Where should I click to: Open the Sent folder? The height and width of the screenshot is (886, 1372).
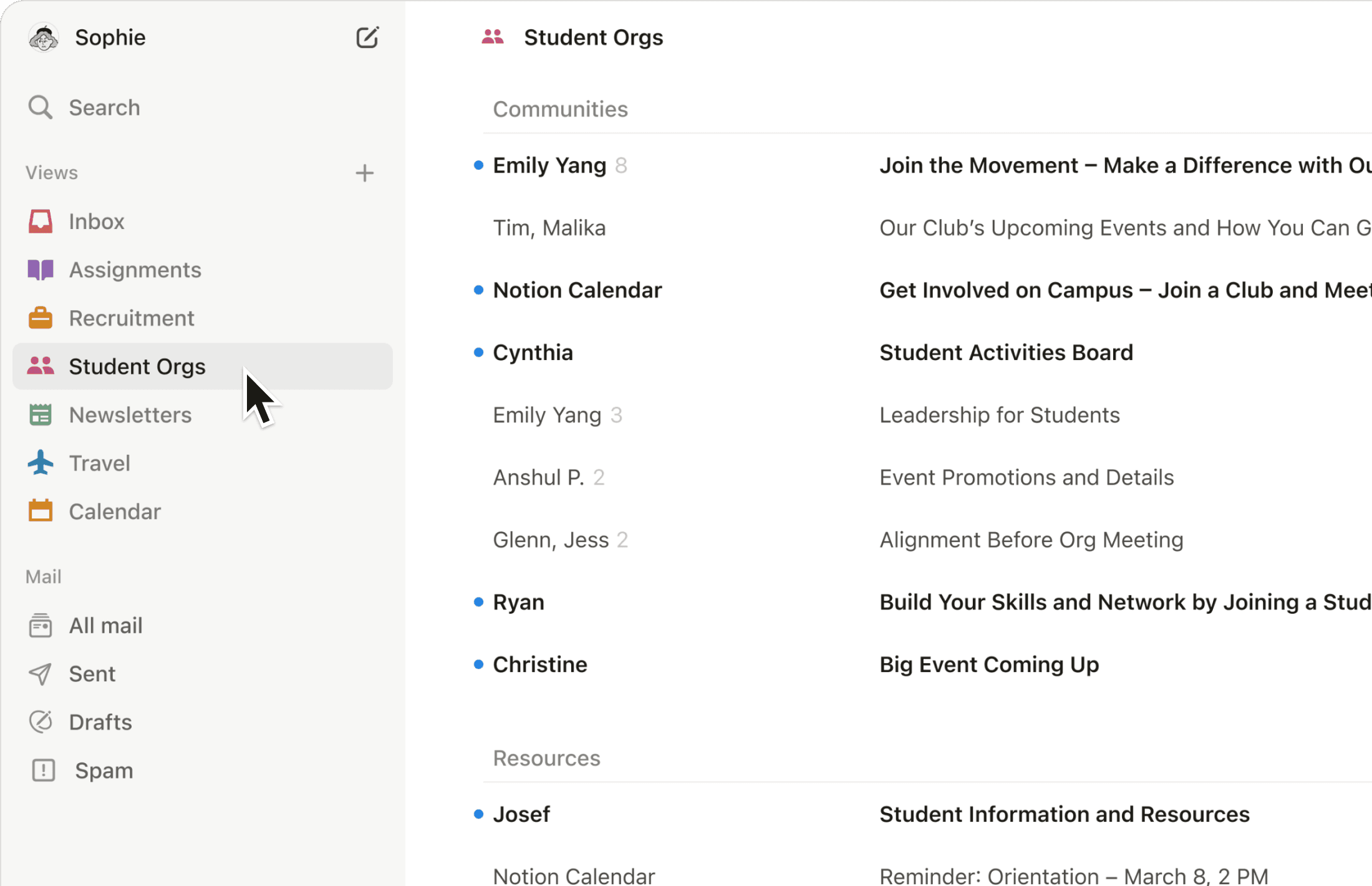click(92, 674)
